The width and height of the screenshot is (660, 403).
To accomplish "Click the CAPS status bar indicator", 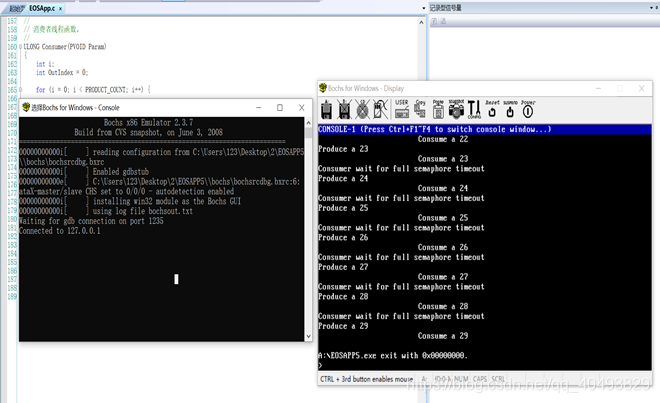I will tap(479, 379).
